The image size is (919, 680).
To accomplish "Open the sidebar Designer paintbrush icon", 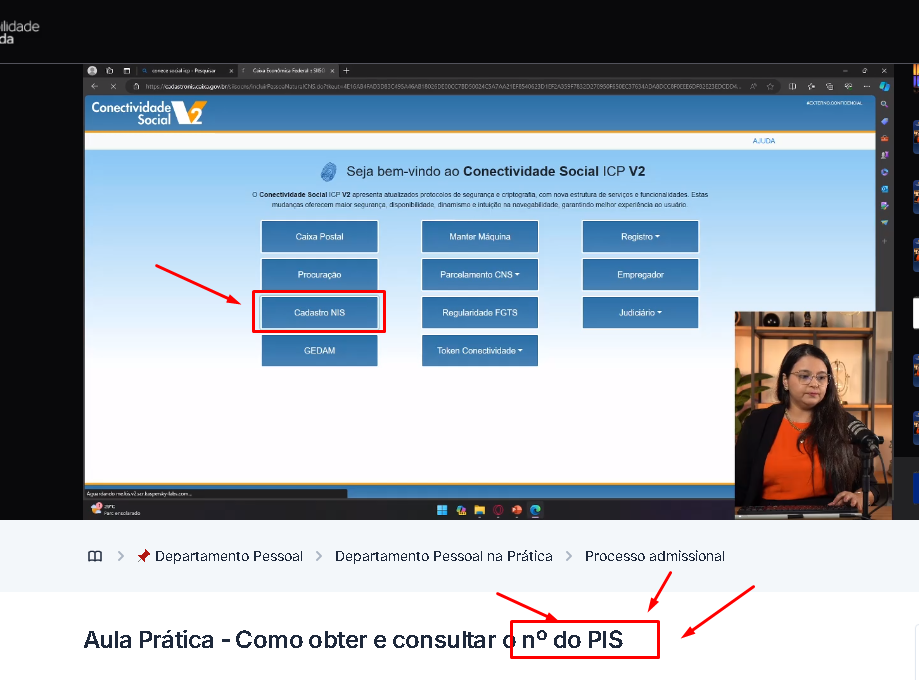I will tap(884, 206).
